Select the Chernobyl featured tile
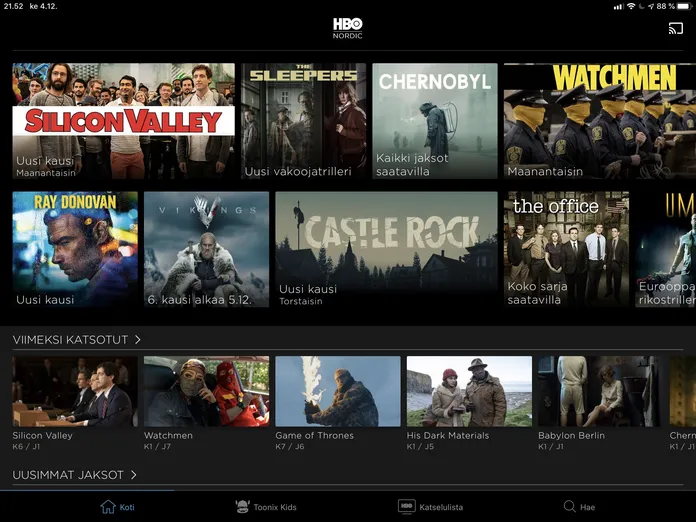The width and height of the screenshot is (696, 522). pos(434,121)
